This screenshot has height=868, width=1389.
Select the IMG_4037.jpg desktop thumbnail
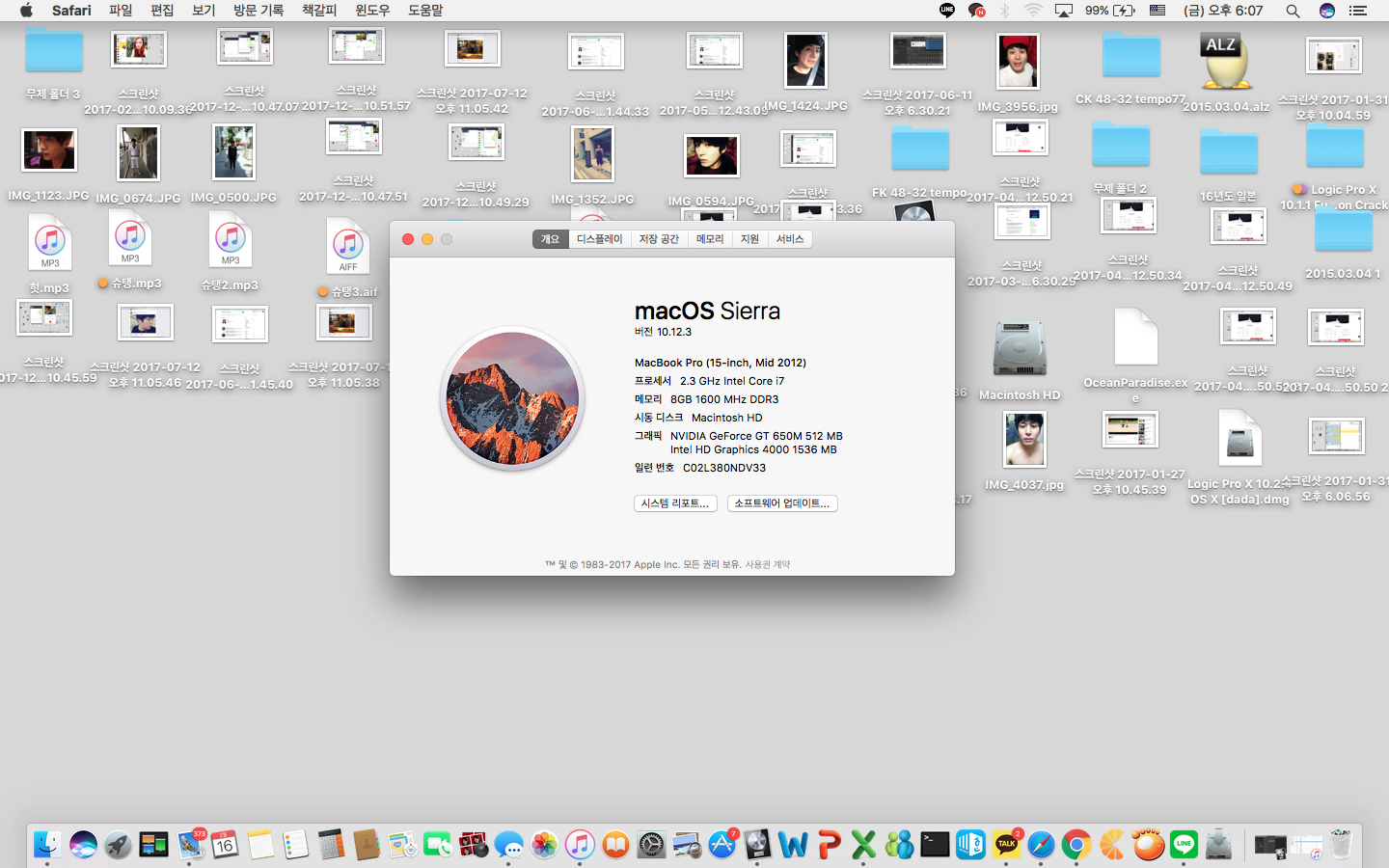[x=1024, y=440]
